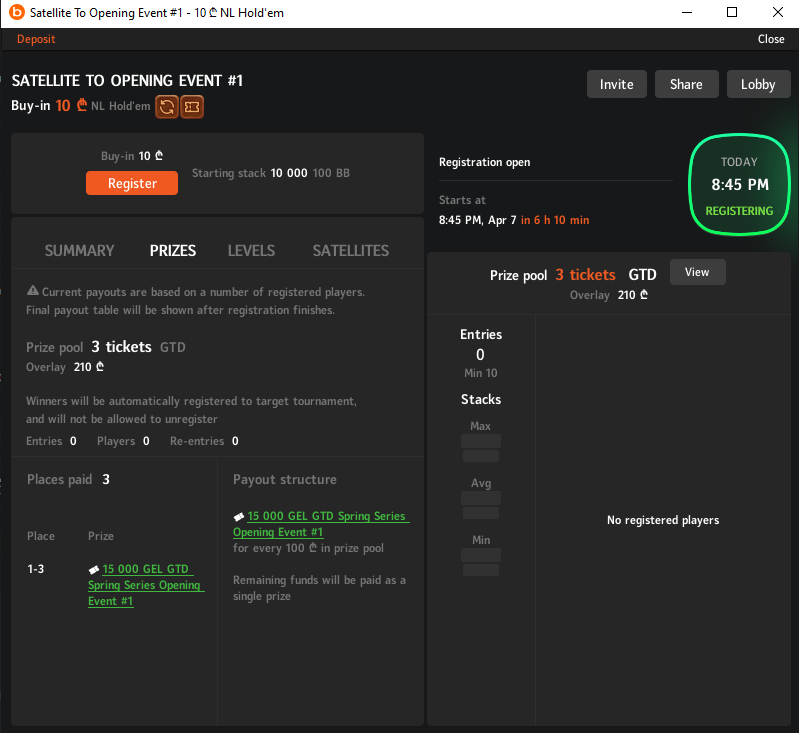
Task: Click 'No registered players' text
Action: coord(663,520)
